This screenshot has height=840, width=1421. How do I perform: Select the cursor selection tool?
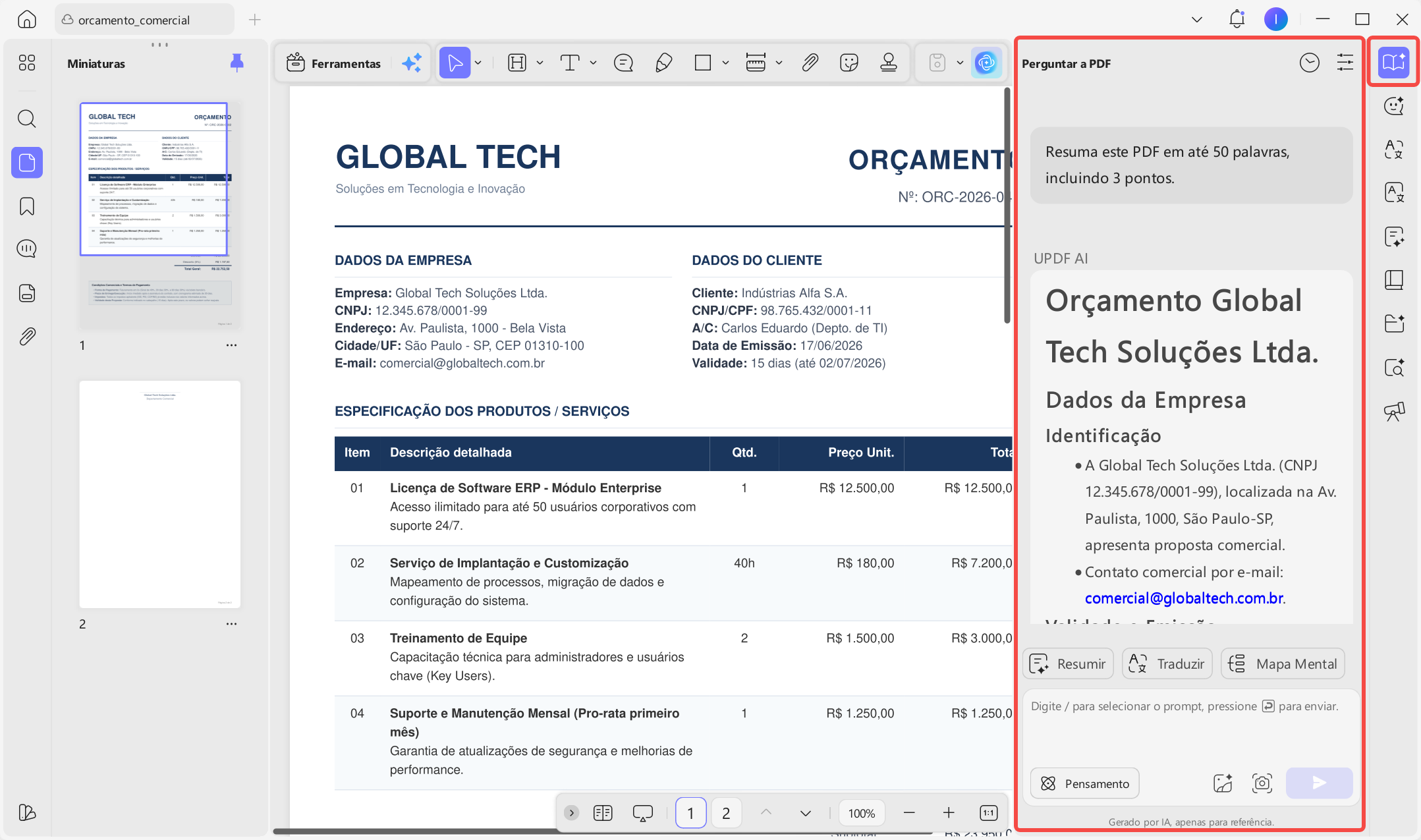click(455, 63)
